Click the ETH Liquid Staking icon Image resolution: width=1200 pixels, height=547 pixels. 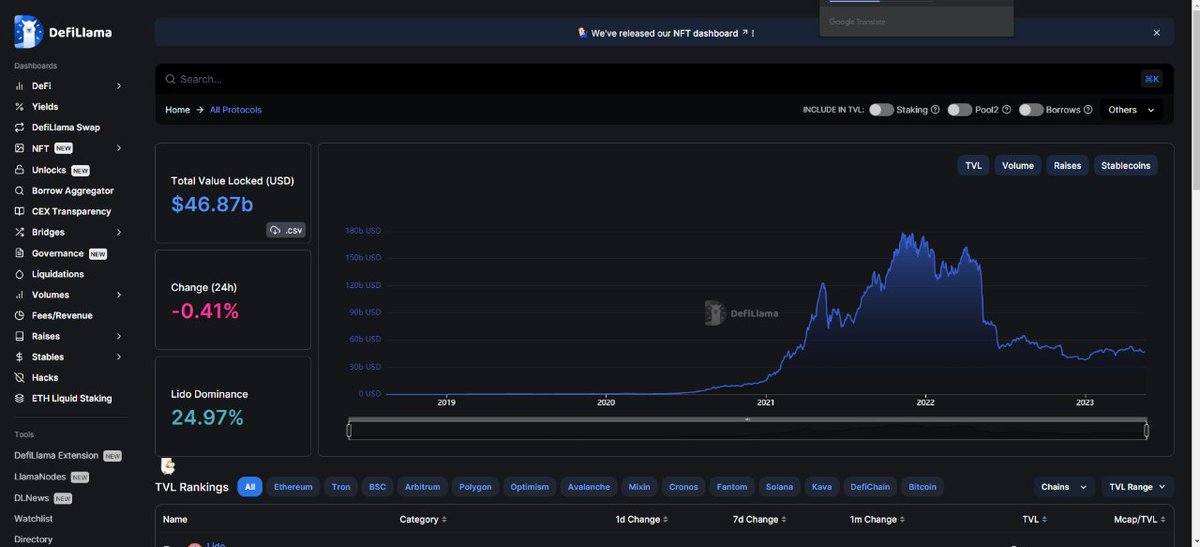click(19, 399)
